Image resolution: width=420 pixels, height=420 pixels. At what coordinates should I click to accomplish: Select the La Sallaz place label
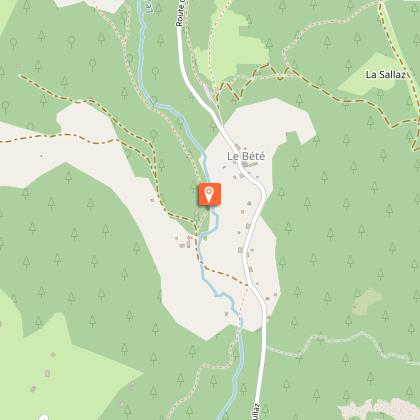pyautogui.click(x=386, y=75)
